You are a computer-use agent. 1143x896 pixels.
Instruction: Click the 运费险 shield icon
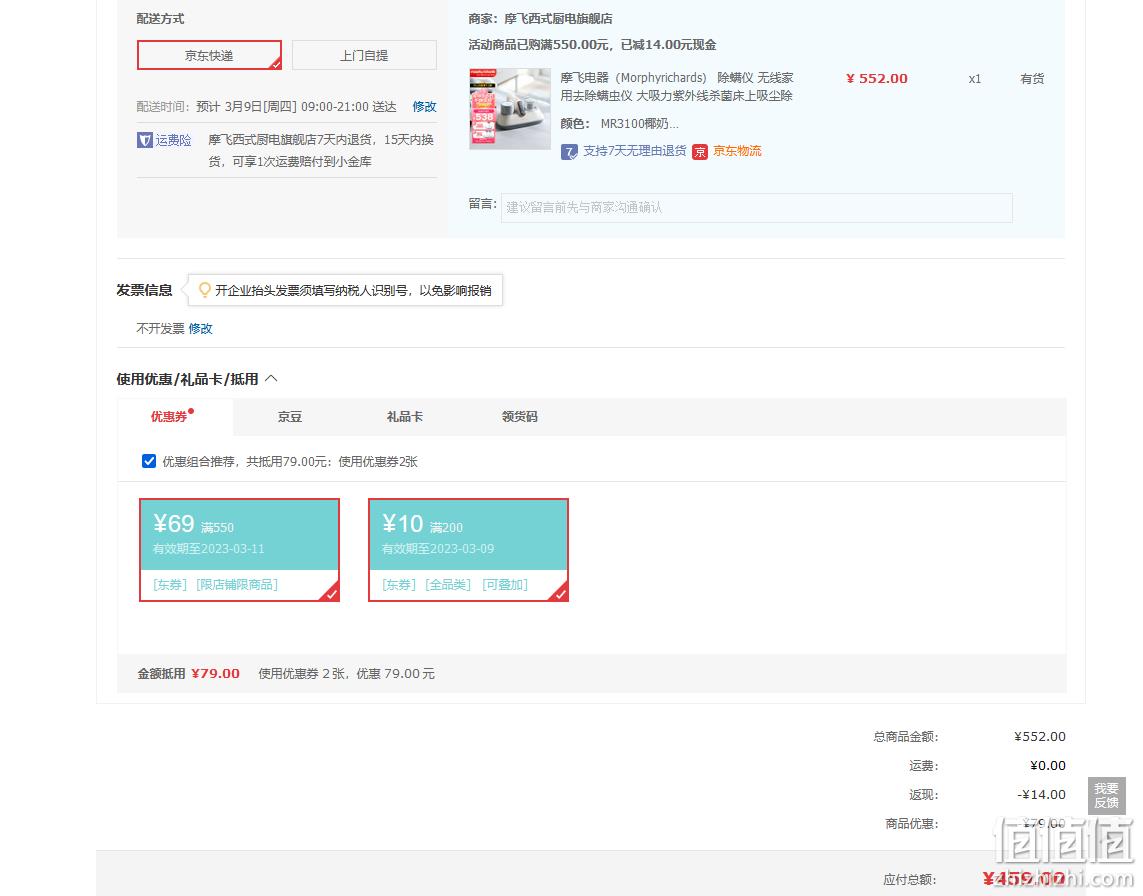tap(144, 140)
